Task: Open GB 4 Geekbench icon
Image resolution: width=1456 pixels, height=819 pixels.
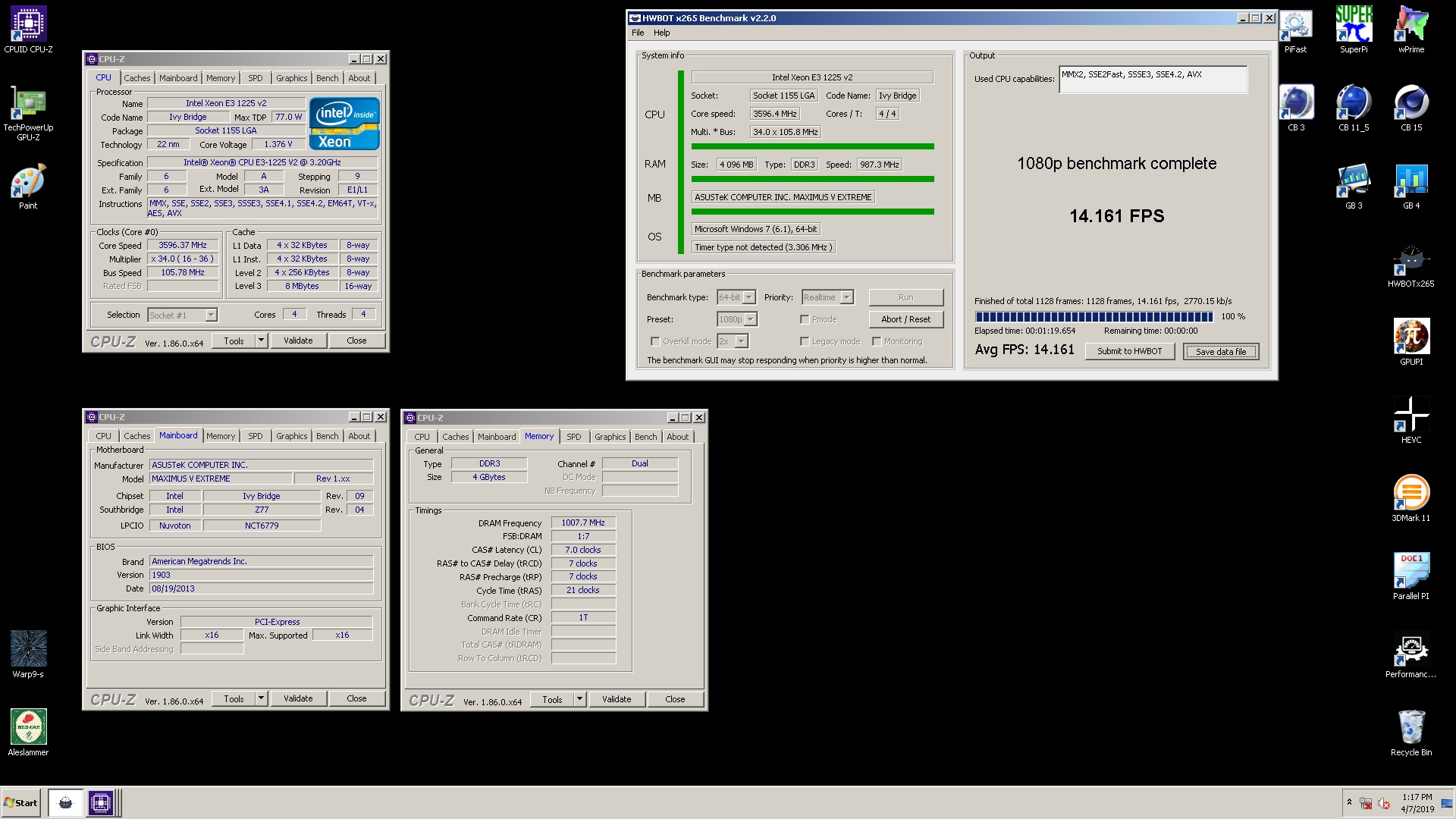Action: click(x=1411, y=187)
